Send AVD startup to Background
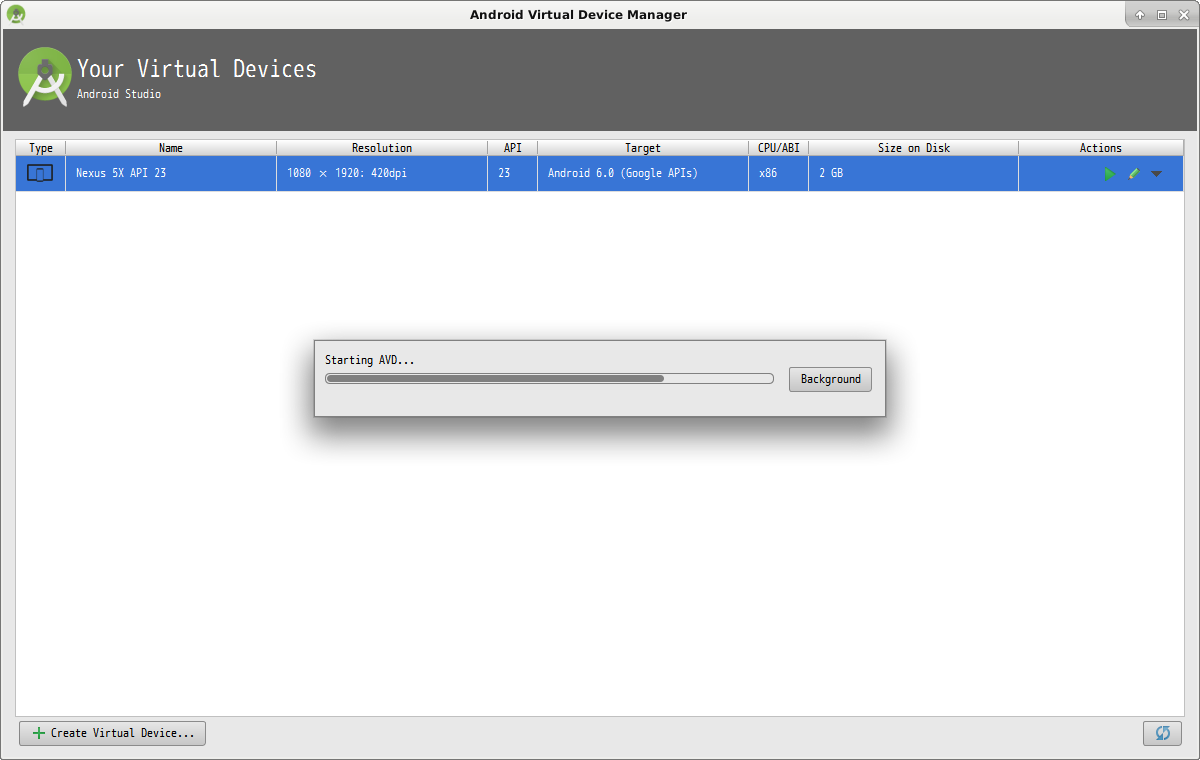Screen dimensions: 1200x760 click(x=830, y=380)
